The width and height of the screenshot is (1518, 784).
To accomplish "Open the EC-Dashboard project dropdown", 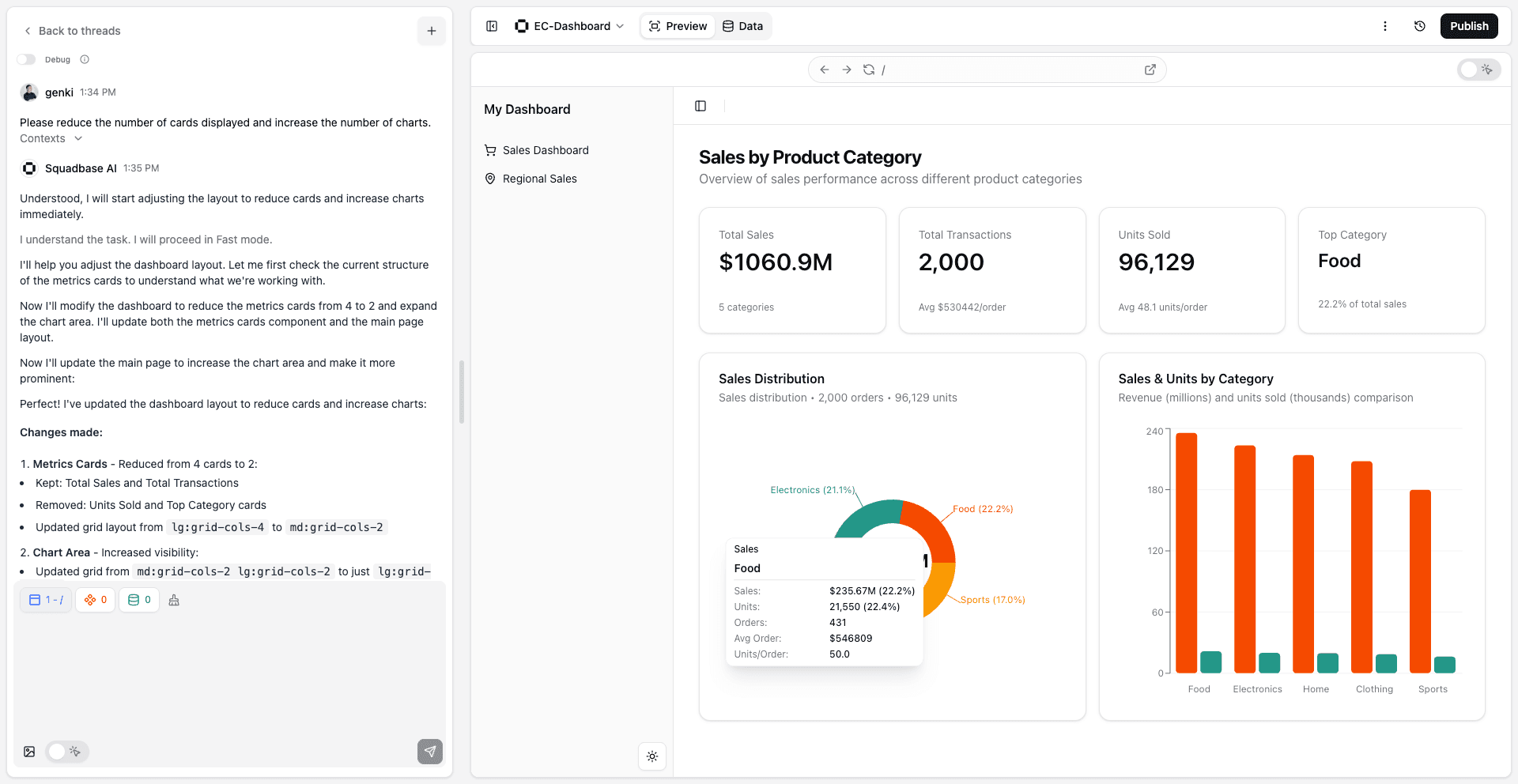I will coord(570,25).
